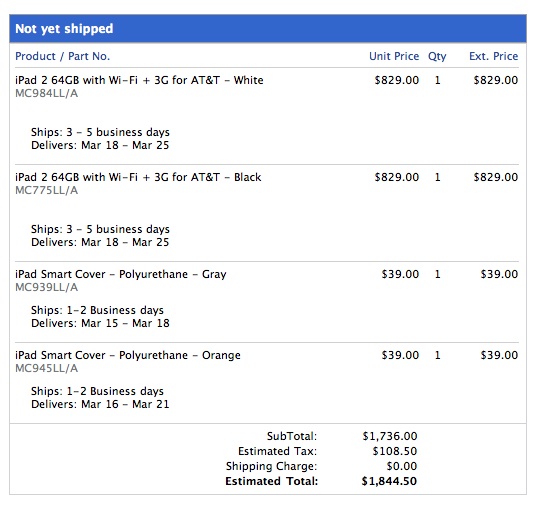Screen dimensions: 557x531
Task: Open iPad Smart Cover Polyurethane Orange item
Action: click(x=128, y=356)
